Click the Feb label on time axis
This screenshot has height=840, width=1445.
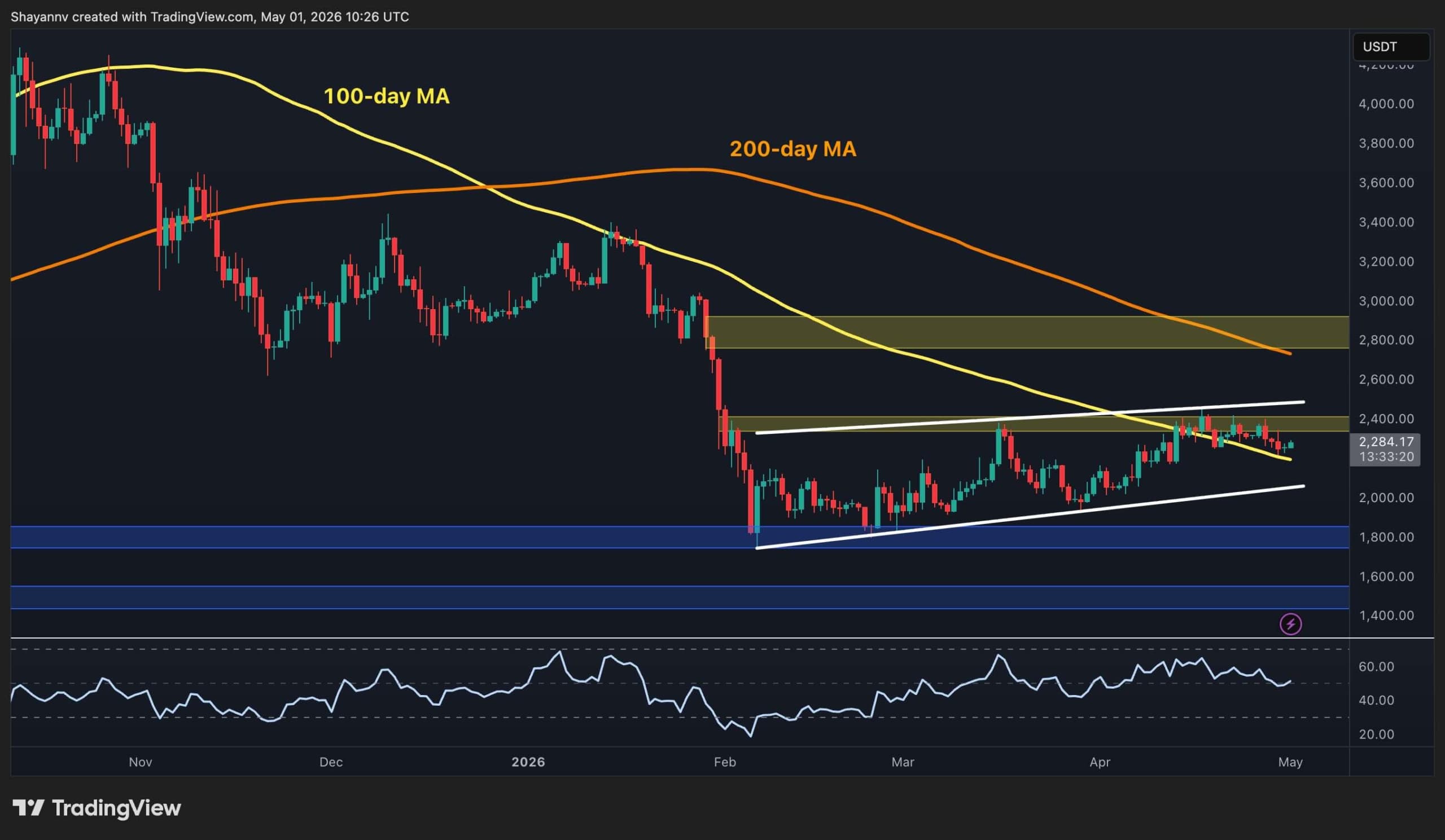click(725, 762)
